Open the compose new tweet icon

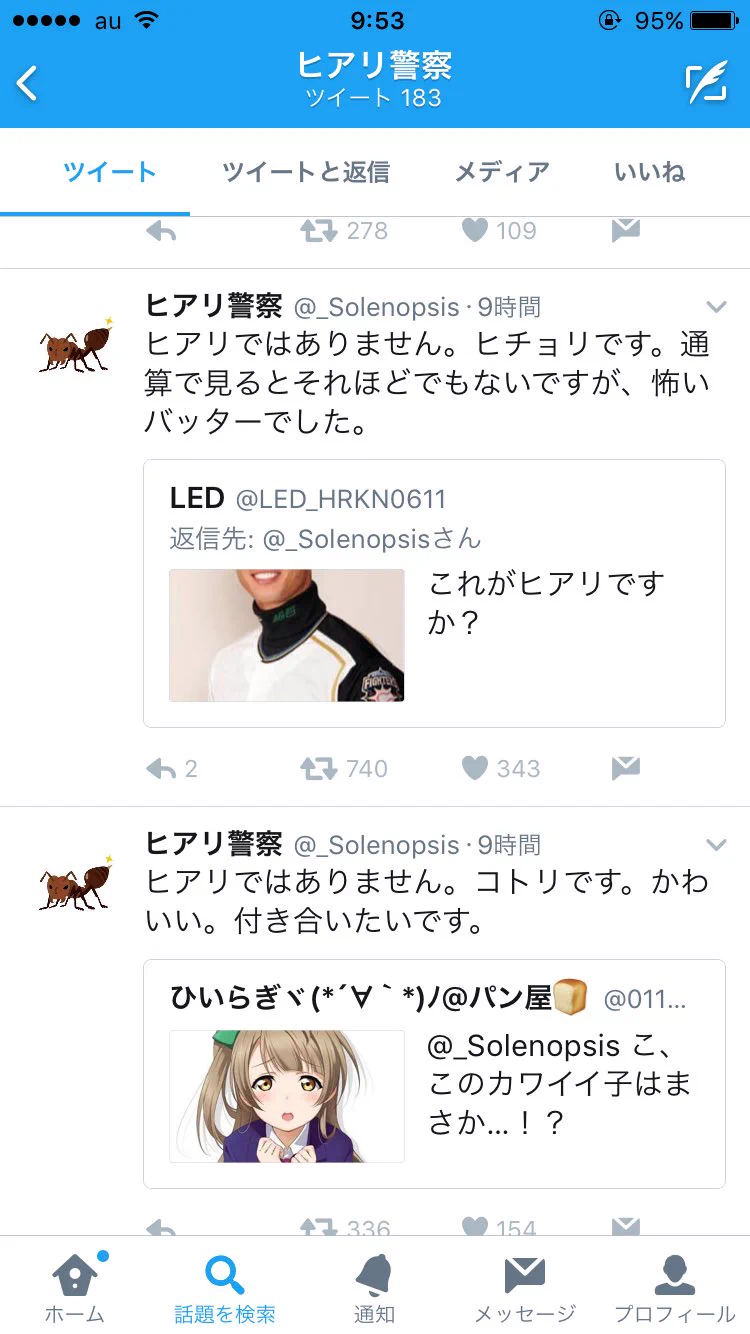[x=706, y=83]
